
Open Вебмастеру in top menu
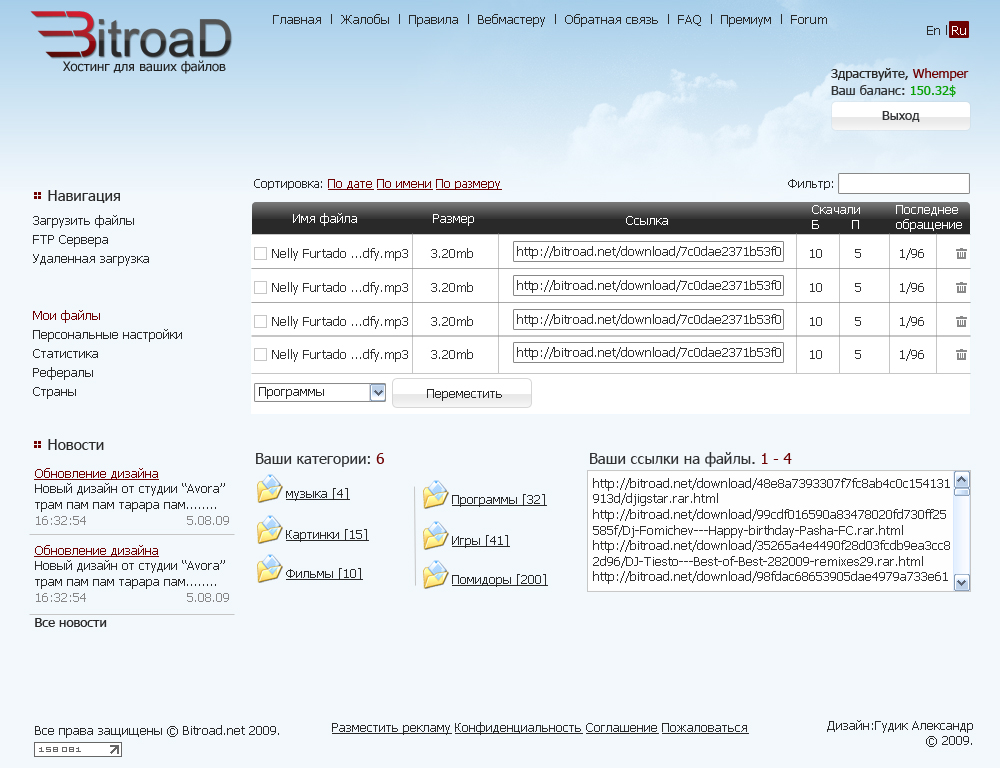tap(511, 20)
